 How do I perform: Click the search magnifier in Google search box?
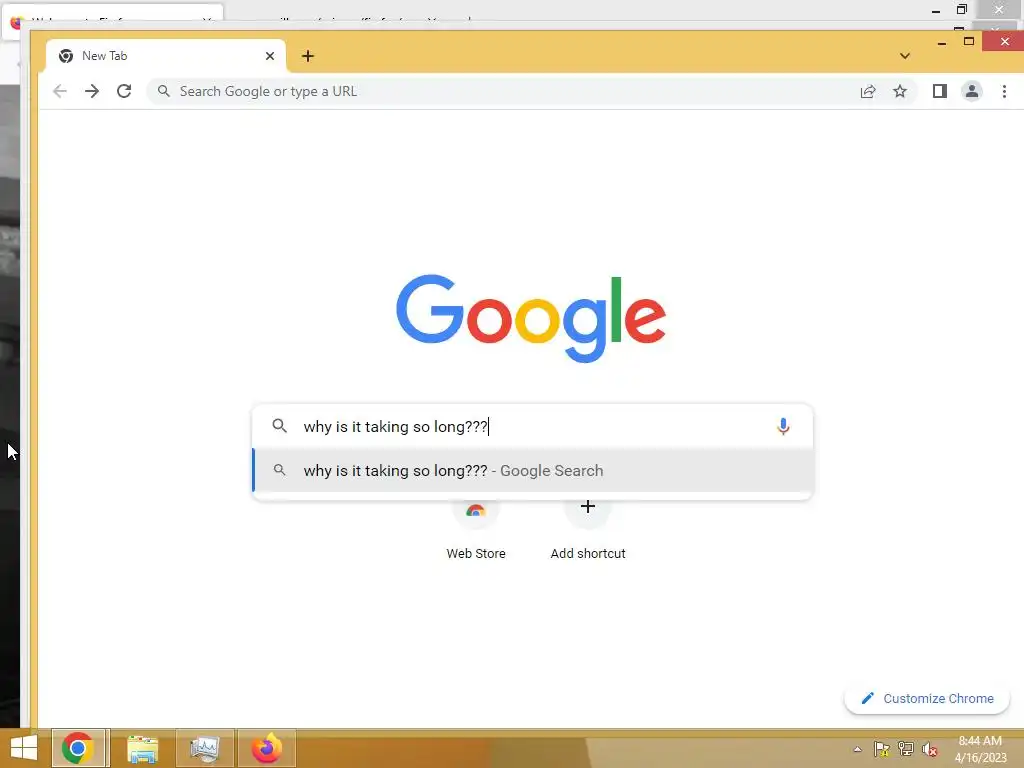click(280, 426)
